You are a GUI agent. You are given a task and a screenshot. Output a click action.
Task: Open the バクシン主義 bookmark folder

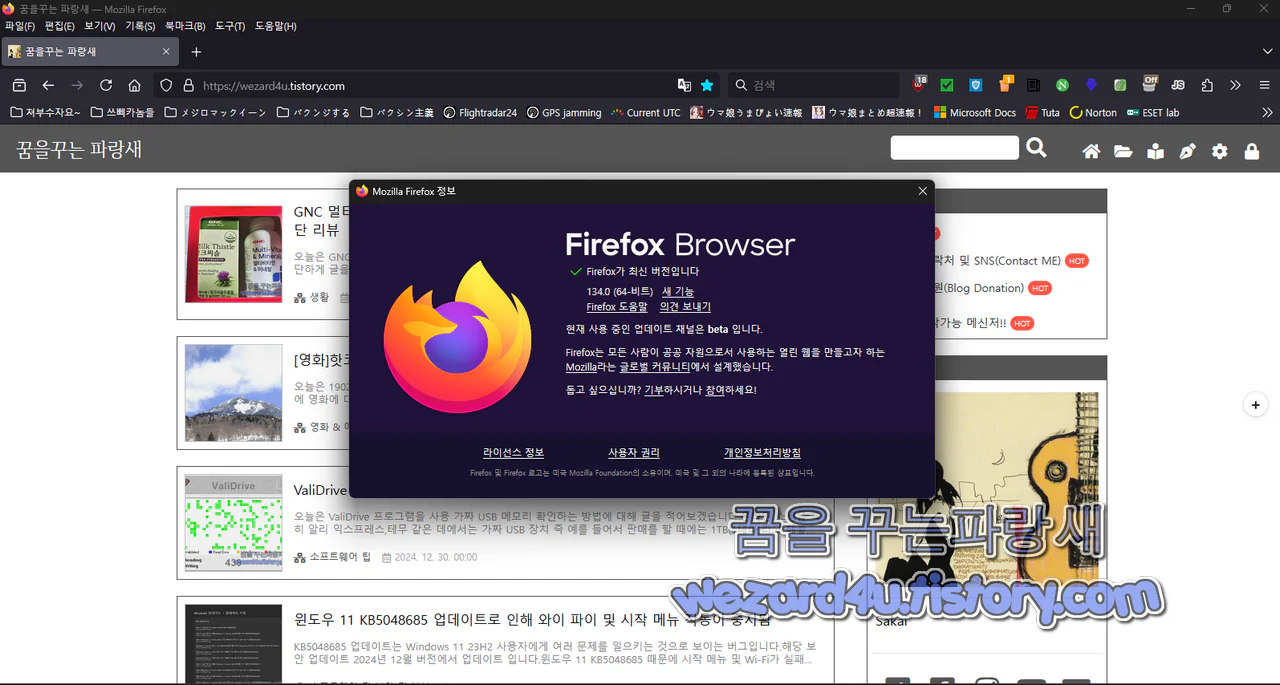pyautogui.click(x=397, y=113)
